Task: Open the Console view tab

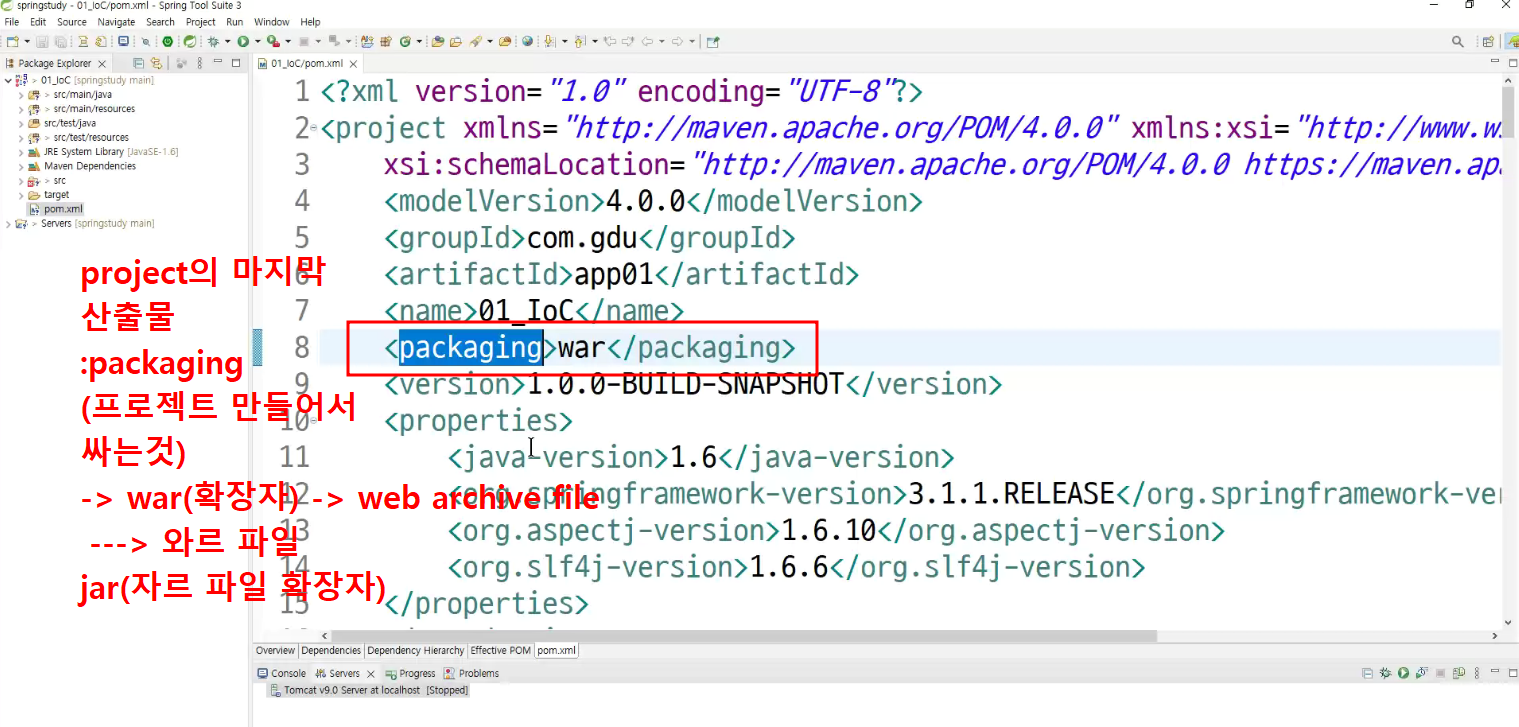Action: tap(282, 674)
